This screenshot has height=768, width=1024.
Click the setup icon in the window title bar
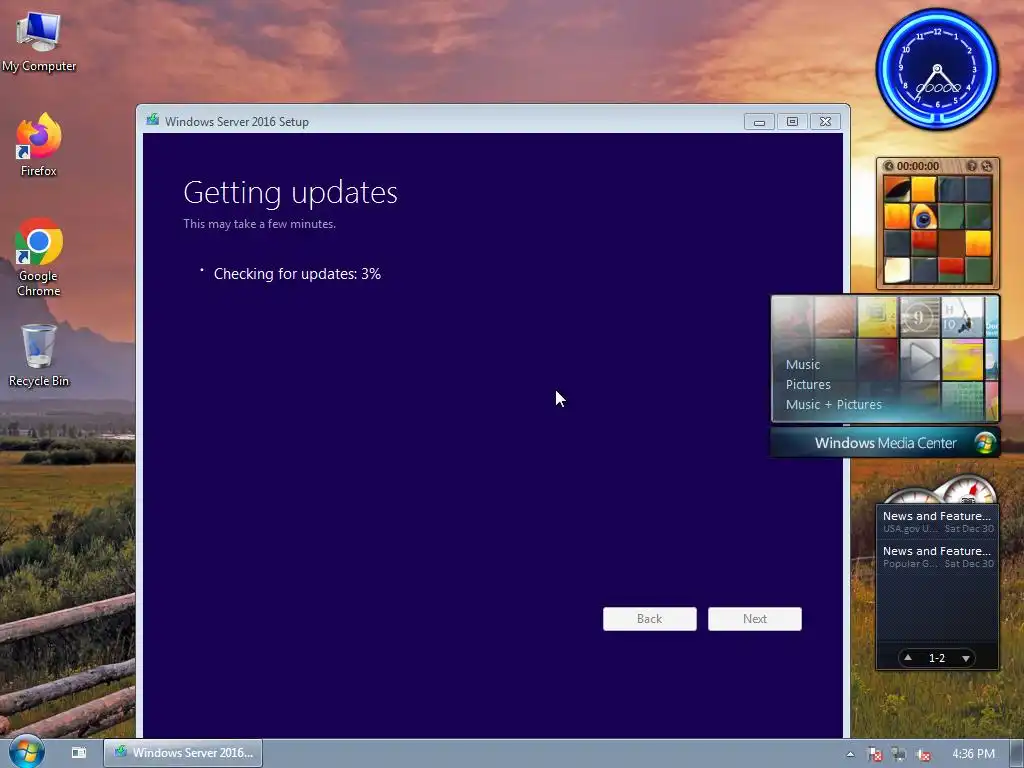click(153, 120)
